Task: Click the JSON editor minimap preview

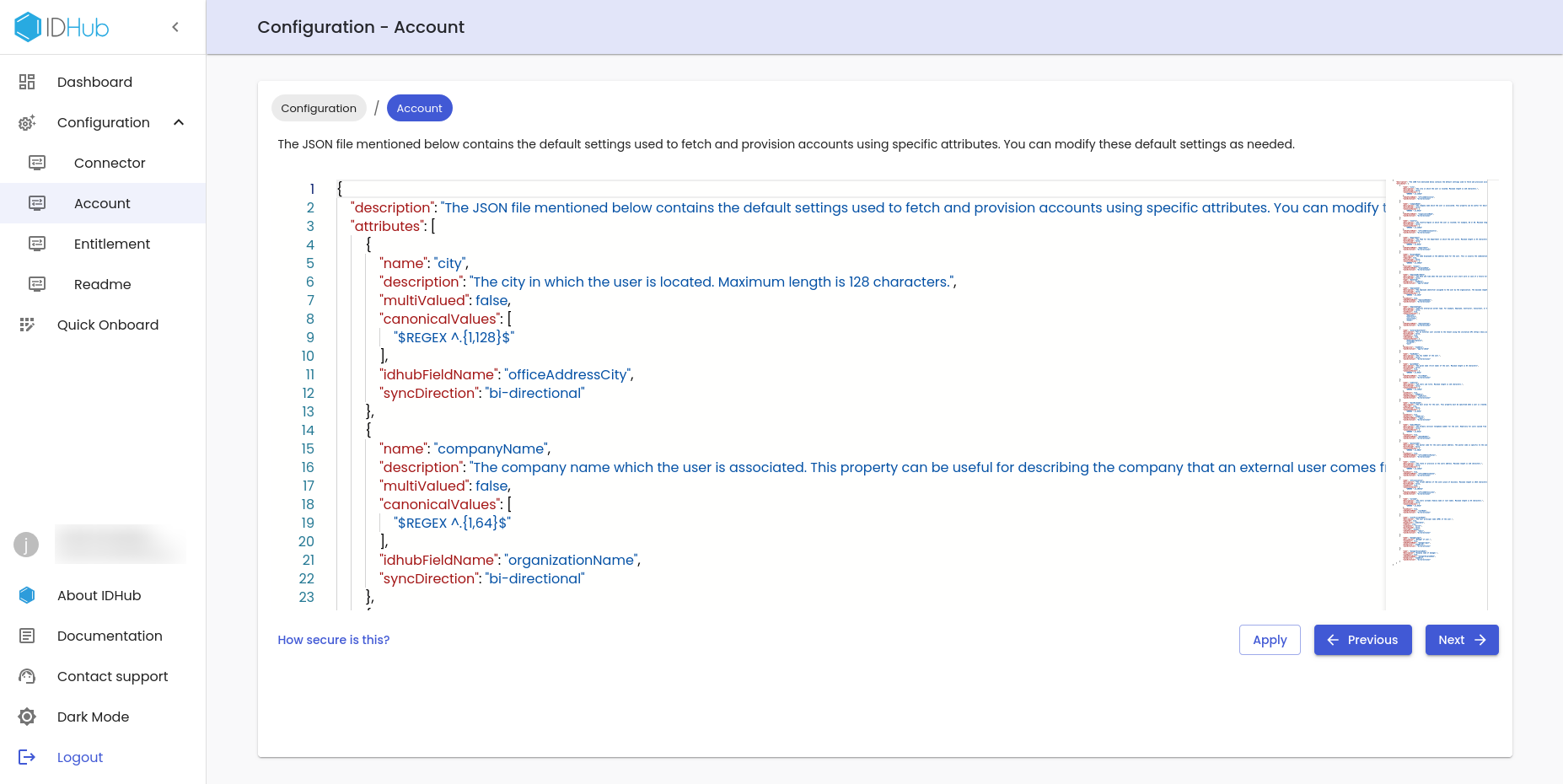Action: [1440, 371]
